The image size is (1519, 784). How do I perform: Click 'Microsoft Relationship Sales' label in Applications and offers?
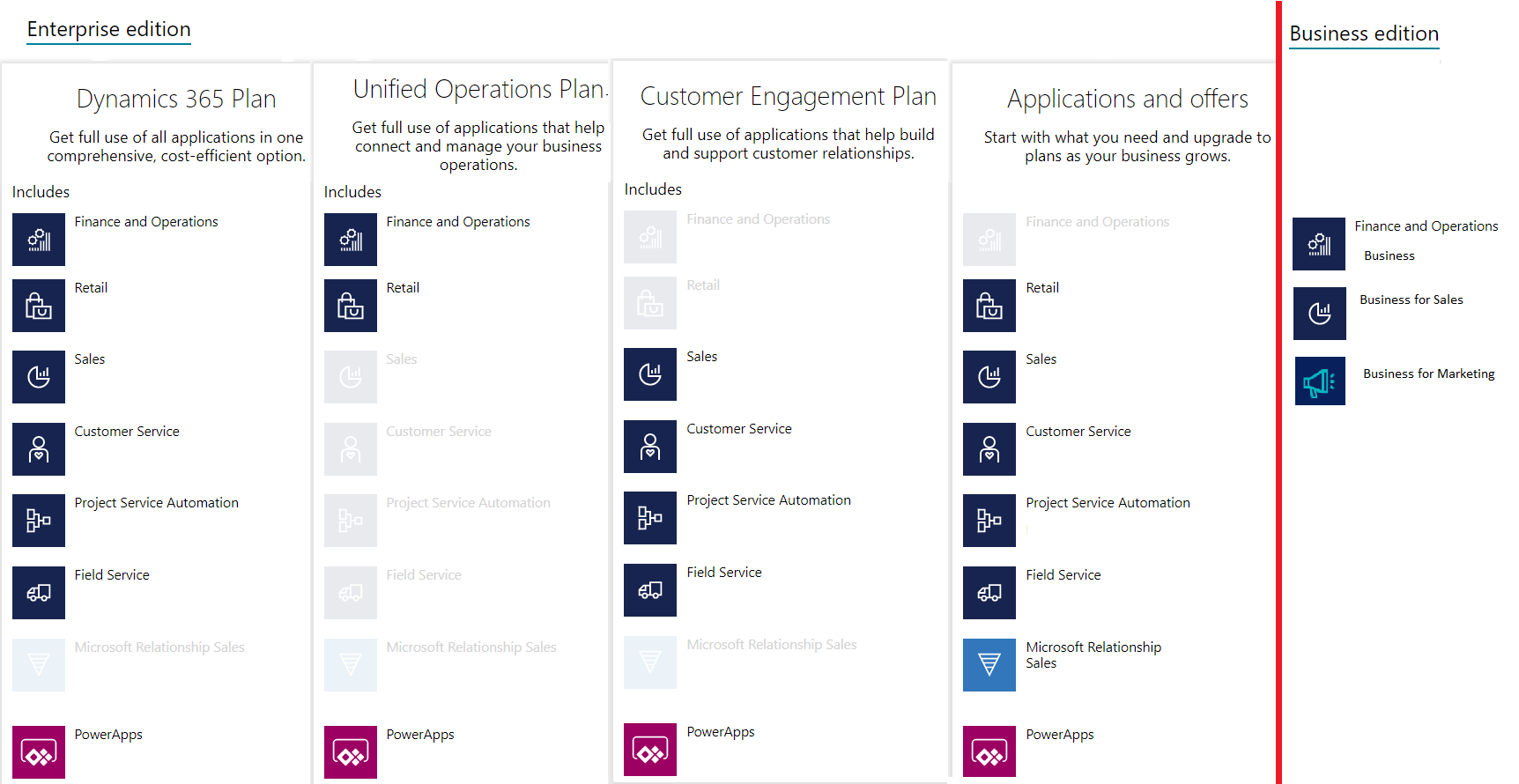coord(1093,655)
